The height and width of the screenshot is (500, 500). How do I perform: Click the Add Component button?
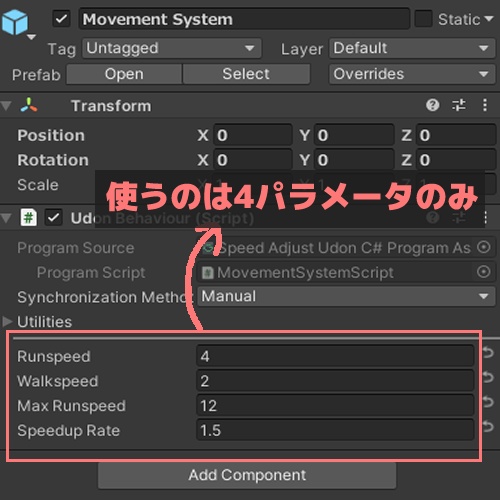coord(247,475)
